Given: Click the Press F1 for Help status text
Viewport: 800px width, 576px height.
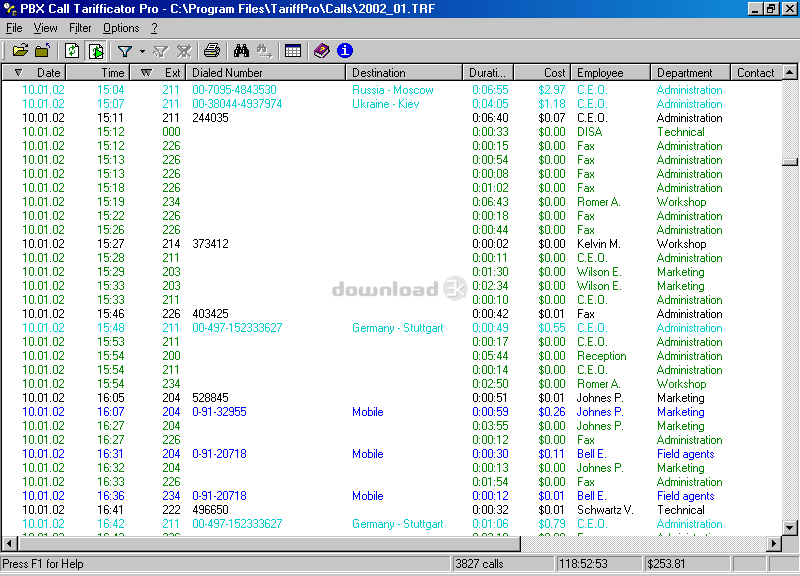Looking at the screenshot, I should click(x=43, y=564).
